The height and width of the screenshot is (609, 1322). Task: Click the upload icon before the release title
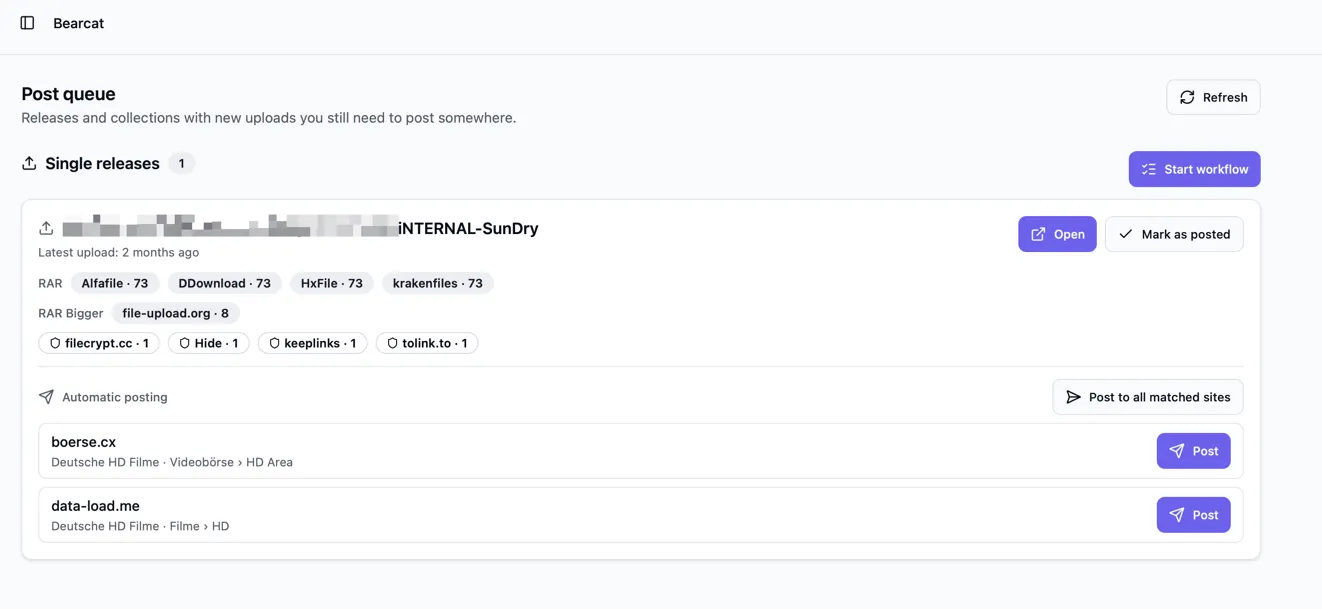coord(46,228)
